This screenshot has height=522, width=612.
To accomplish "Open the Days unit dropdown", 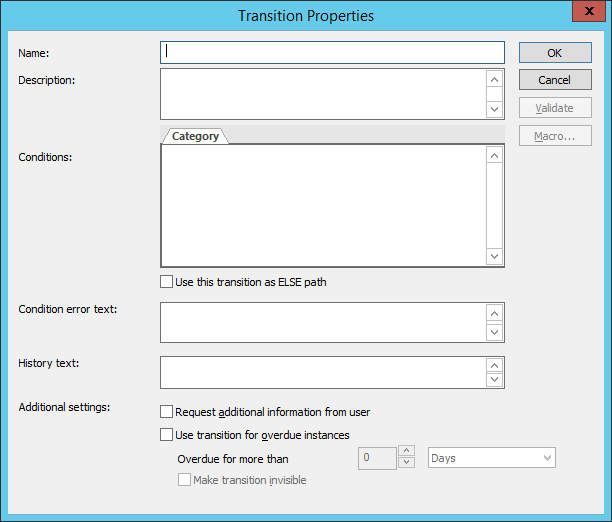I will tap(491, 458).
